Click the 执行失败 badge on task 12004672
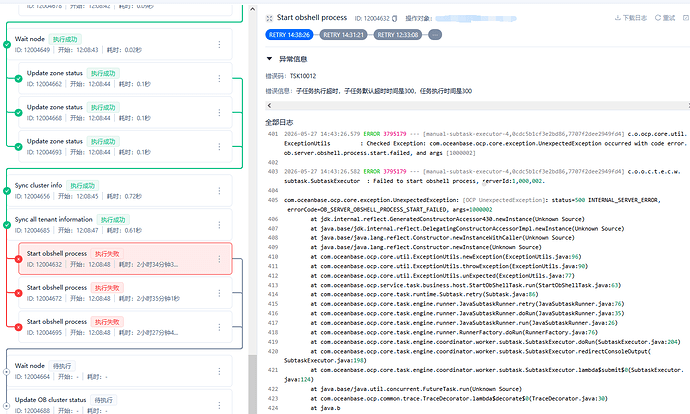The image size is (690, 414). (x=107, y=288)
